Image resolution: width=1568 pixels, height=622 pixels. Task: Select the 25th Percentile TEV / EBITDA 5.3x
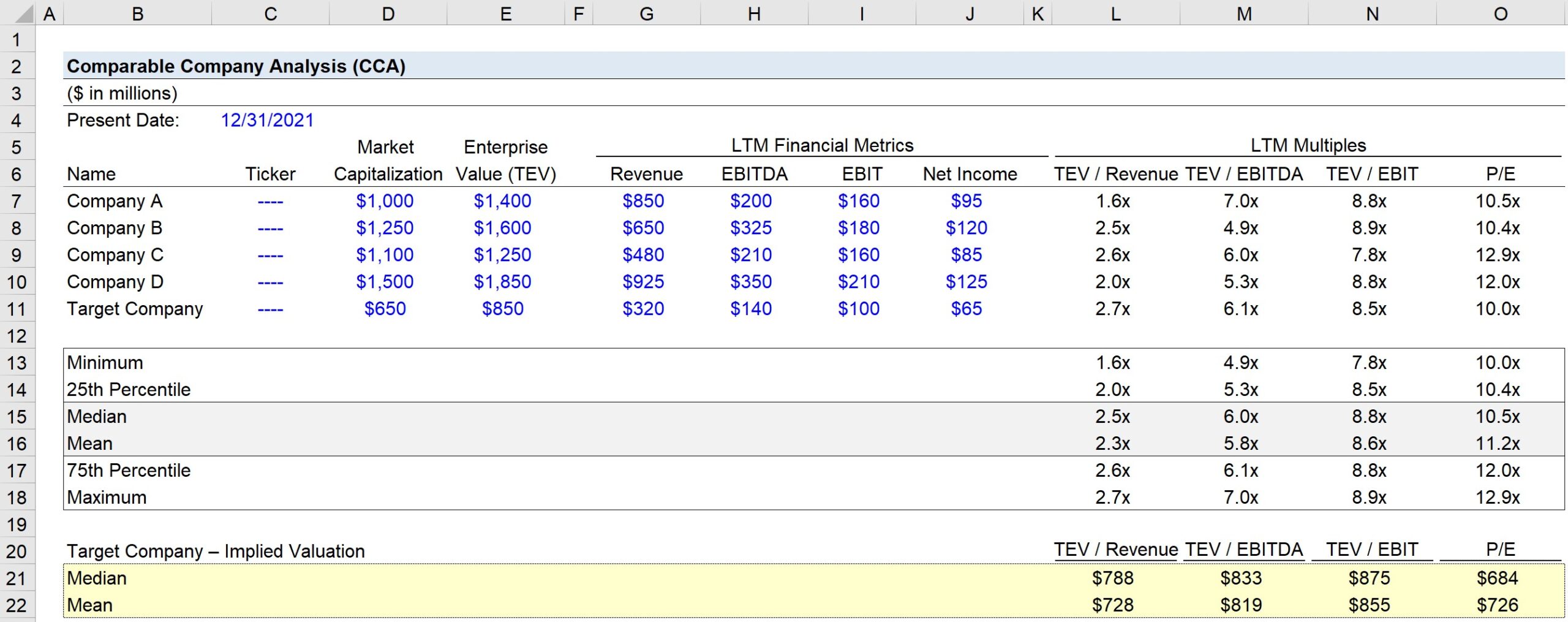point(1240,389)
